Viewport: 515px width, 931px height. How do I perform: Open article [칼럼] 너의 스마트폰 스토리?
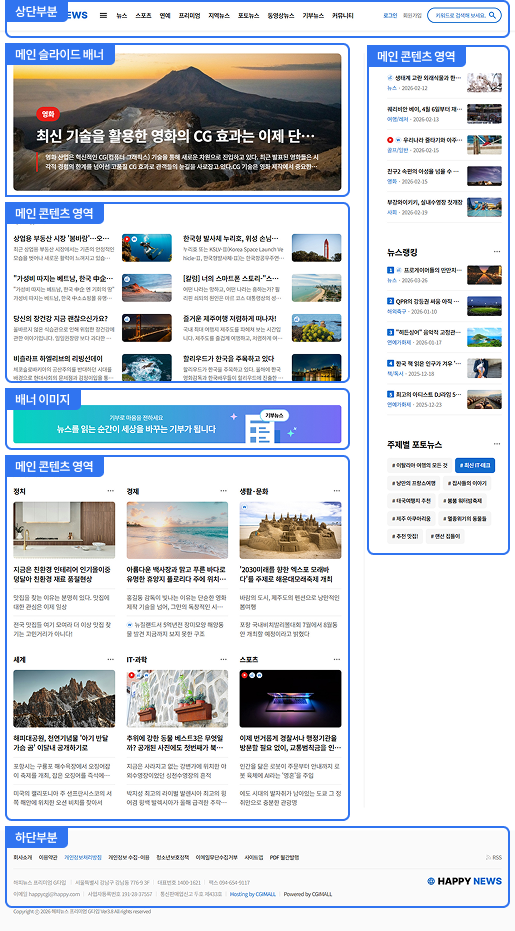pyautogui.click(x=231, y=278)
